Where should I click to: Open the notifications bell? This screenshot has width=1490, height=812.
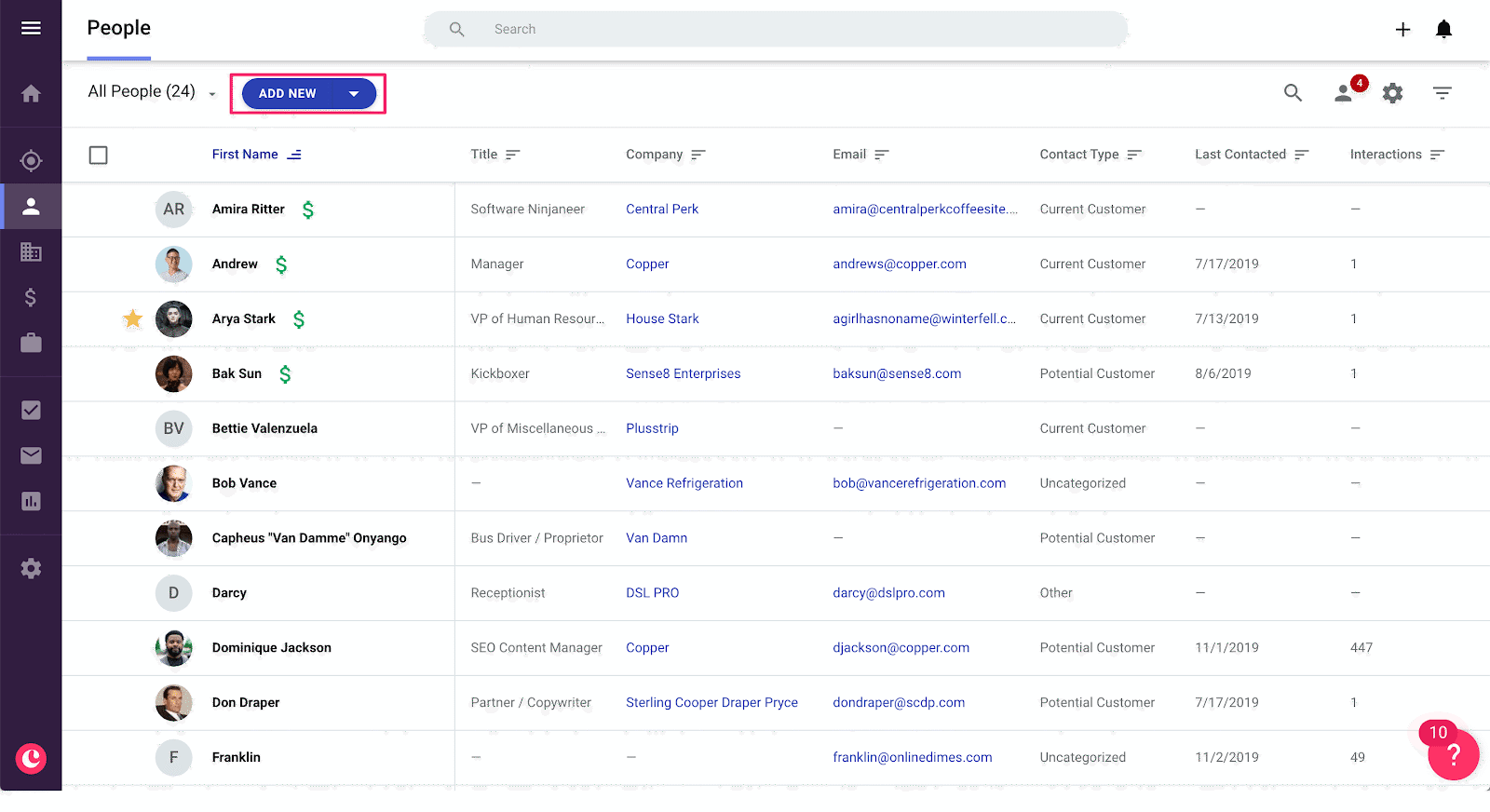[x=1443, y=29]
